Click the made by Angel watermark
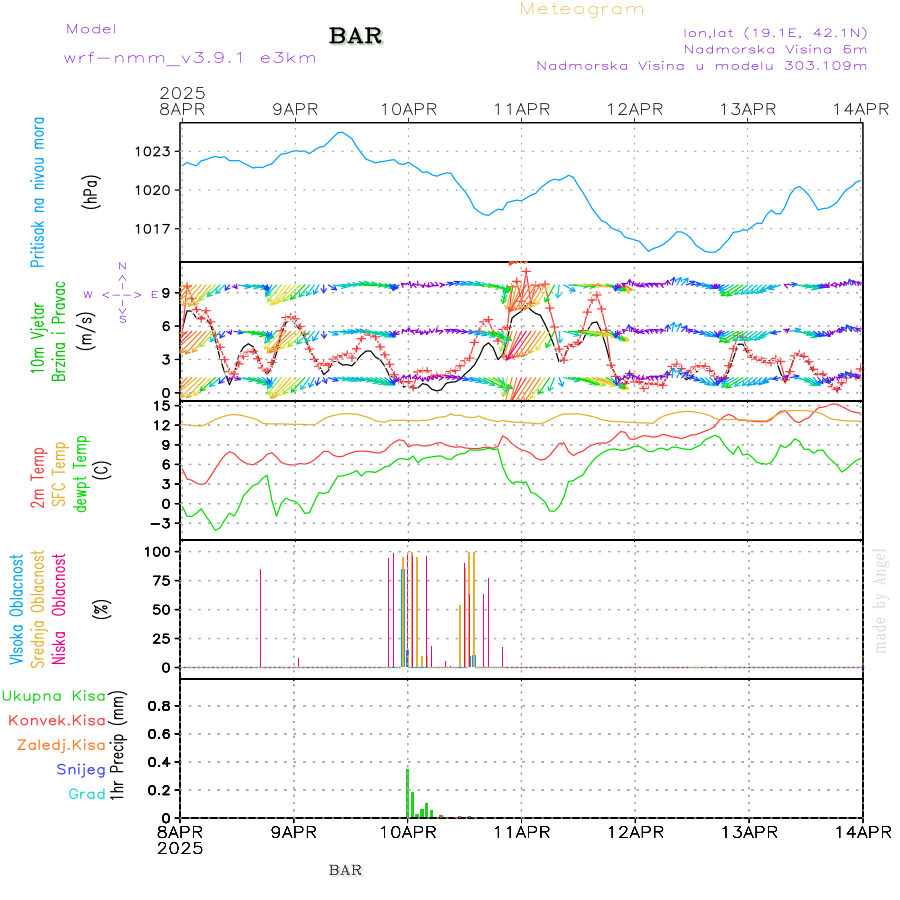 pyautogui.click(x=881, y=600)
